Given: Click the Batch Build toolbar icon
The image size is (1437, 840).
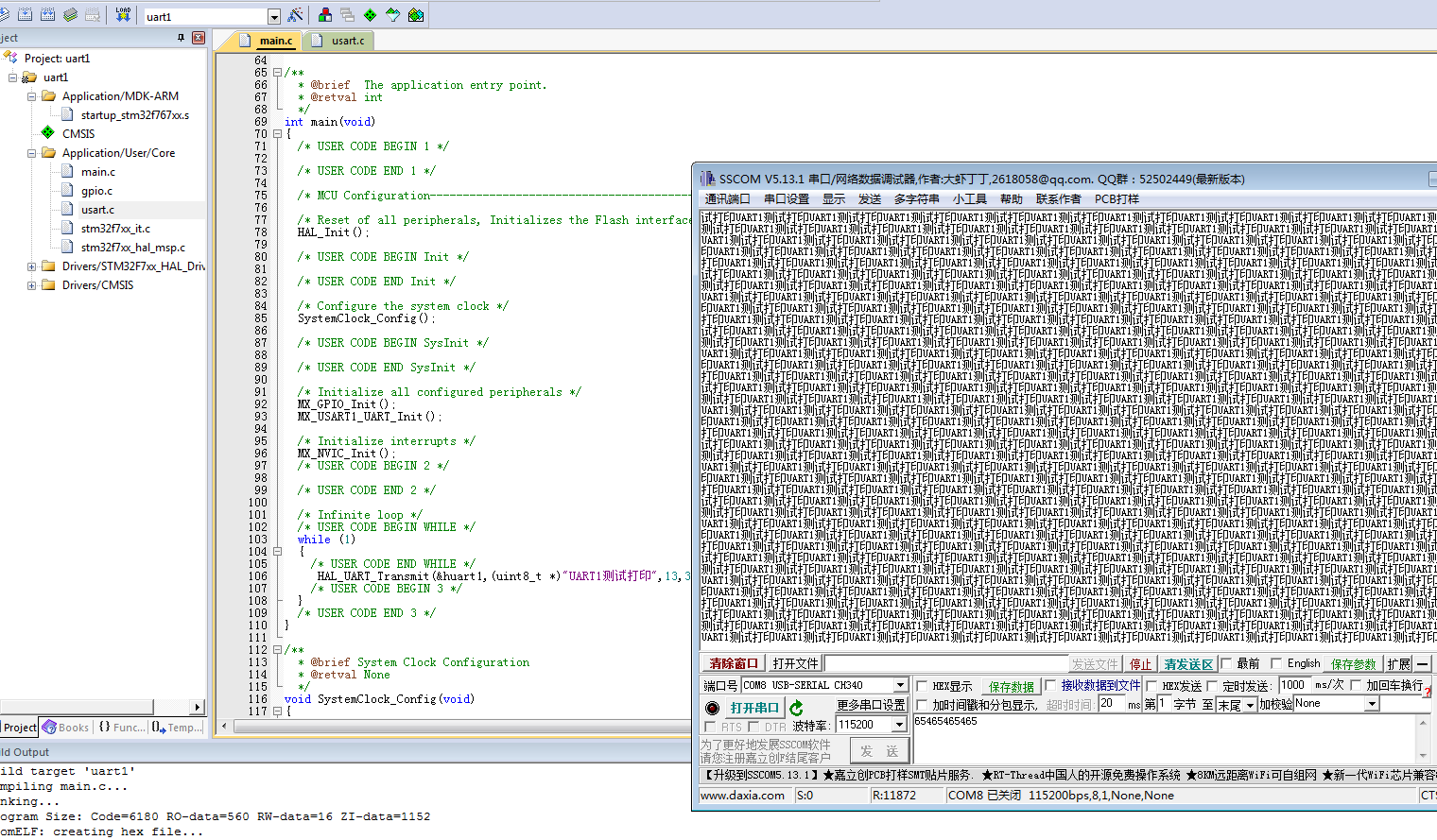Looking at the screenshot, I should [x=70, y=15].
